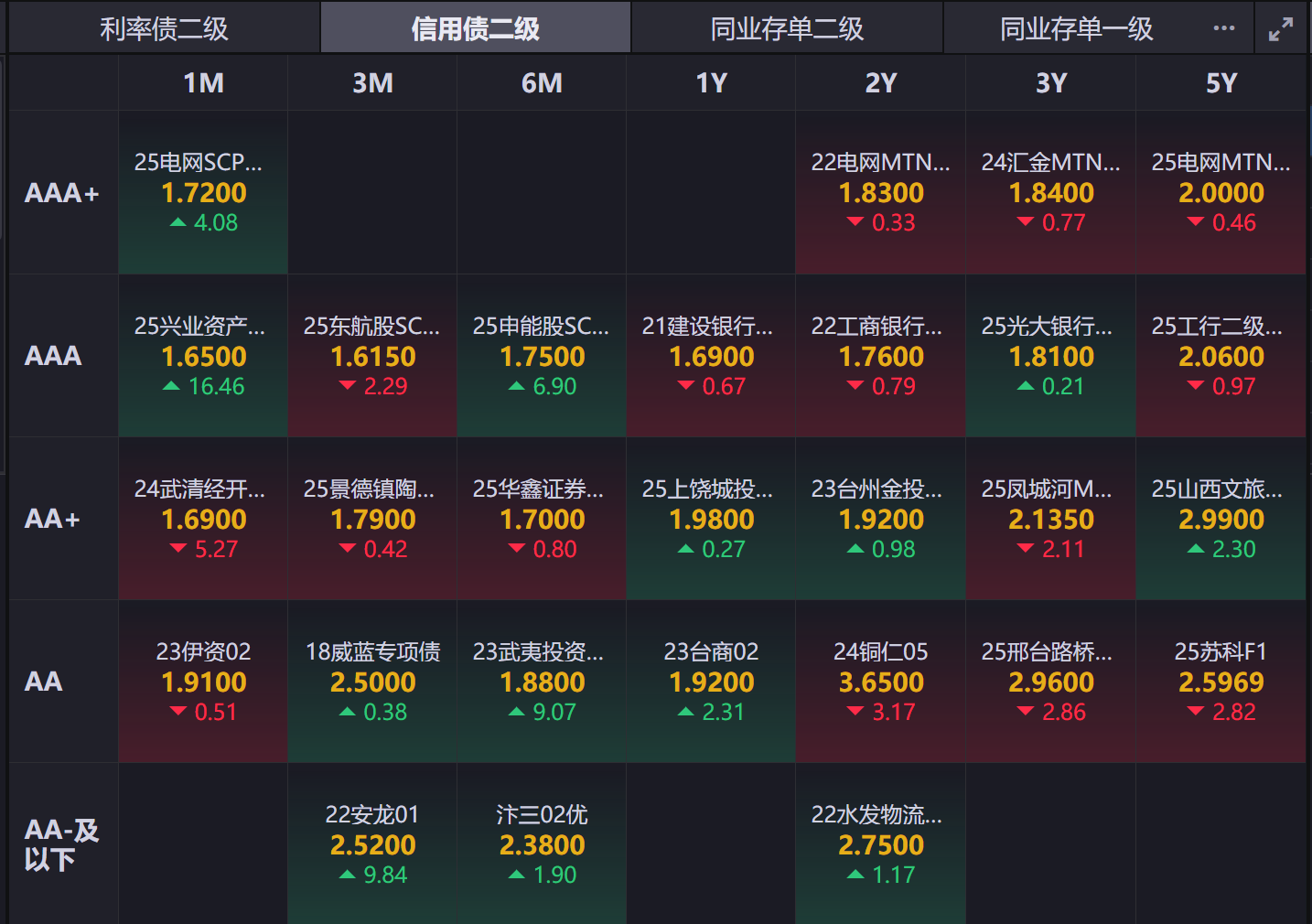The width and height of the screenshot is (1312, 924).
Task: Open the 21建设银行... bond cell
Action: [711, 356]
